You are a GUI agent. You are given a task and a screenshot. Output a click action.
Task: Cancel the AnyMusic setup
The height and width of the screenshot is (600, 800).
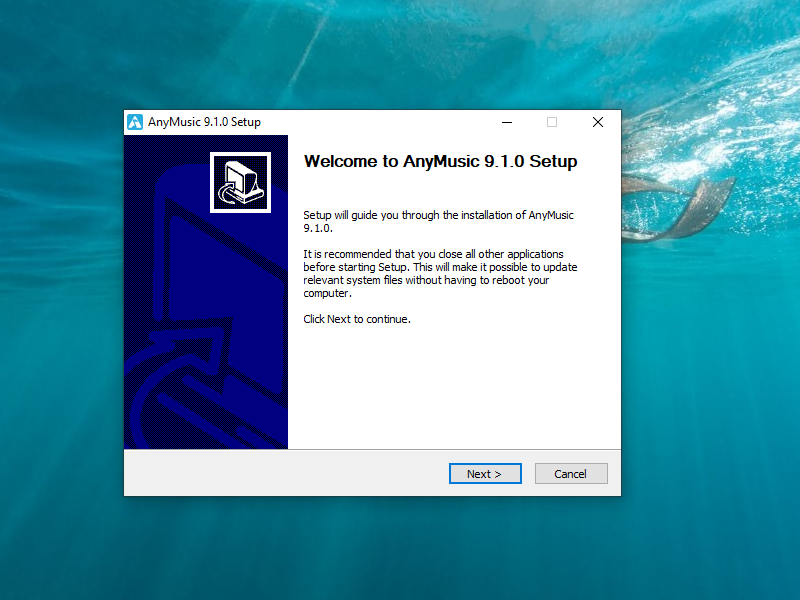coord(571,473)
